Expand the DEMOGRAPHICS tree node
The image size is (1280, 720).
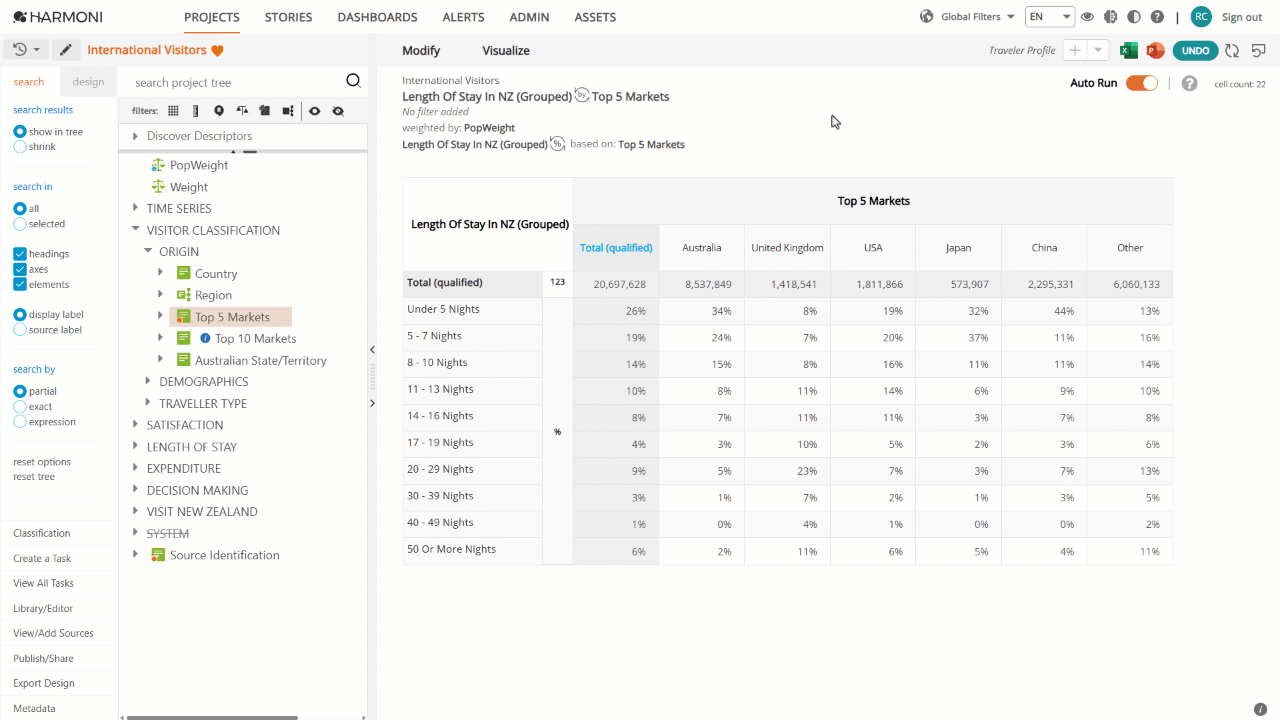[148, 381]
